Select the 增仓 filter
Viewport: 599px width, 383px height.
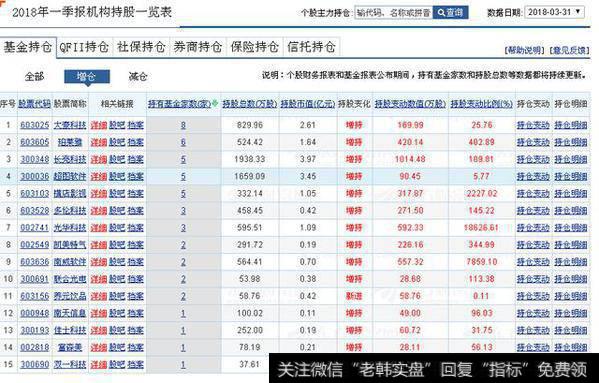[x=87, y=76]
